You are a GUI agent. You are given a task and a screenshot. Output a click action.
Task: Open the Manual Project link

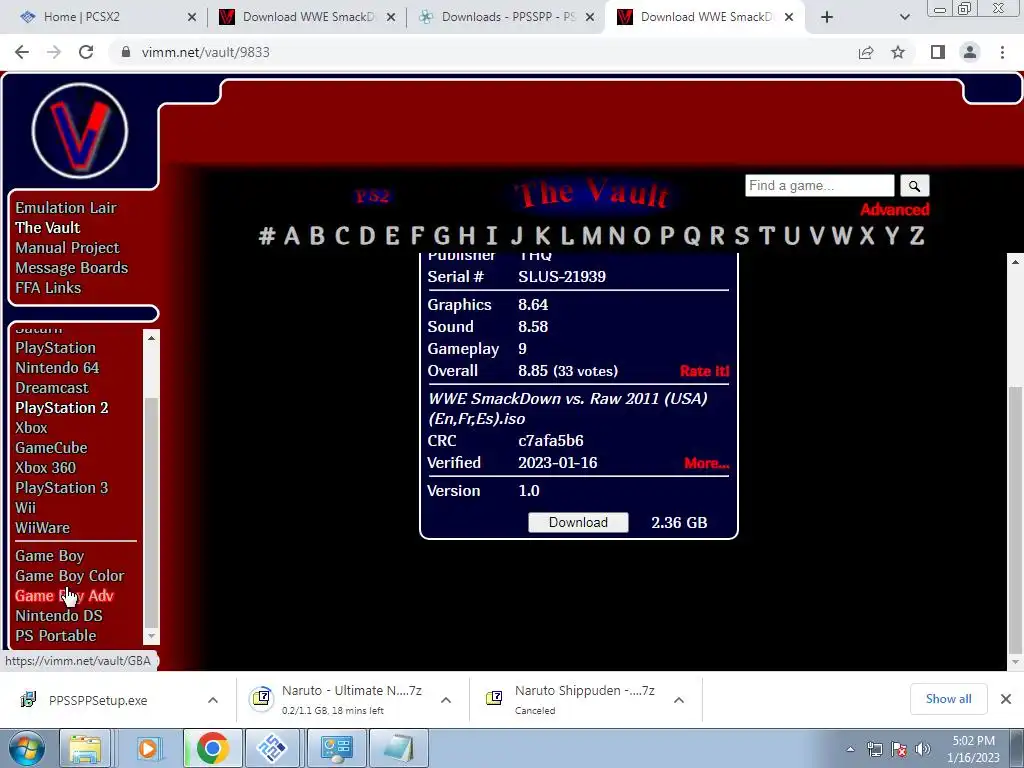pos(67,248)
